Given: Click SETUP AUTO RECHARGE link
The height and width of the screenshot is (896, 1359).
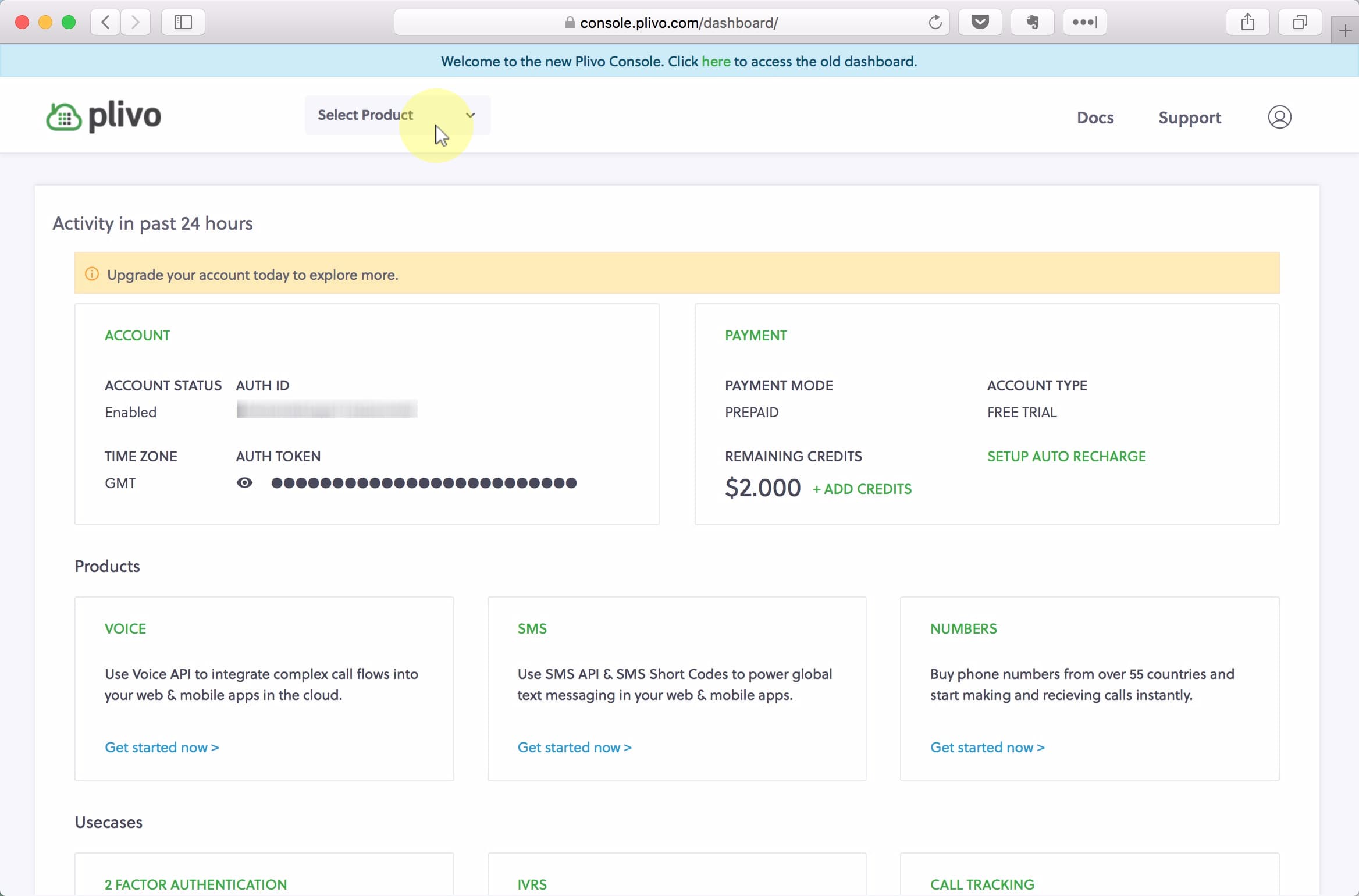Looking at the screenshot, I should 1066,456.
